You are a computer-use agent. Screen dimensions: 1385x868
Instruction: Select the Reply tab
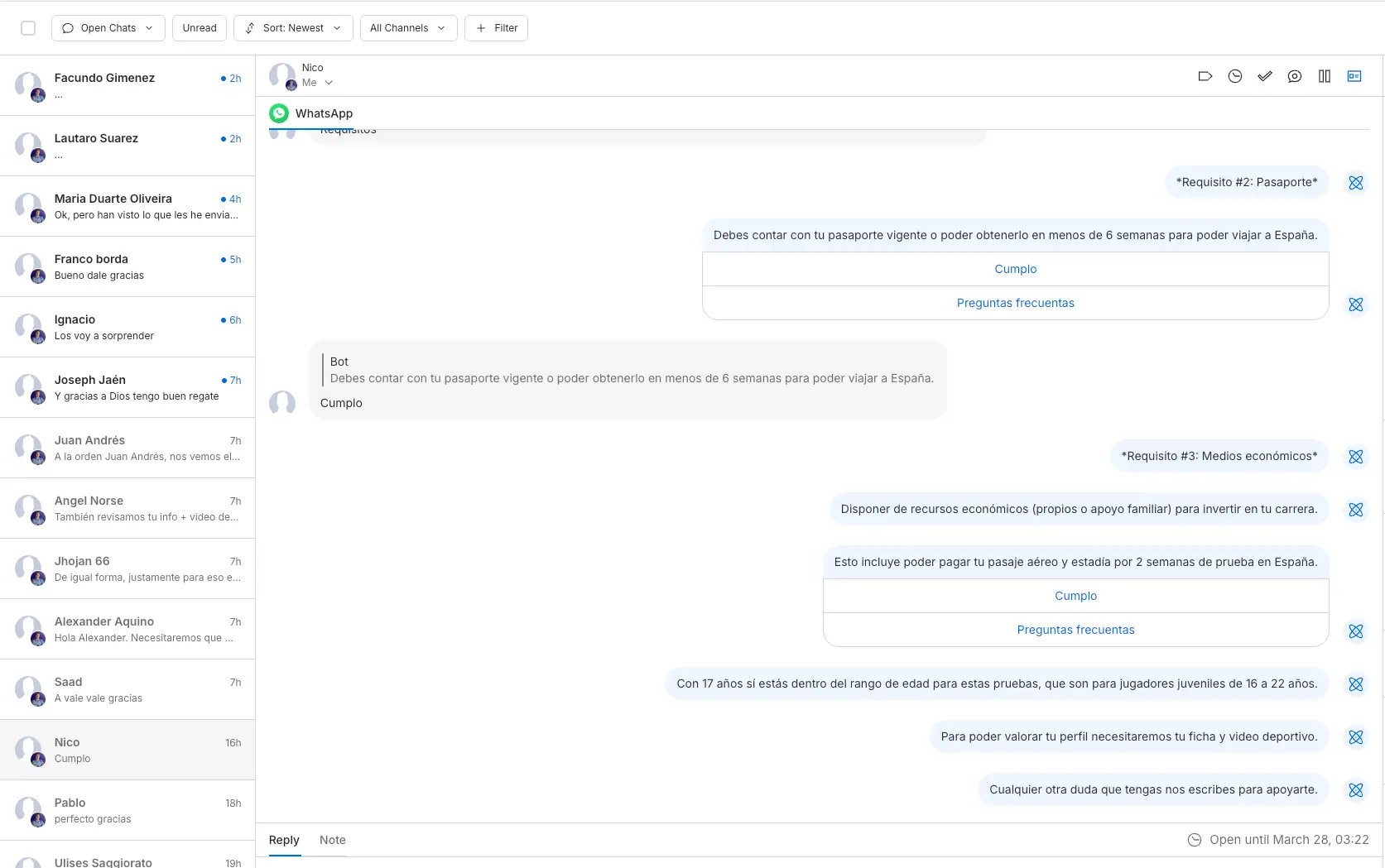pyautogui.click(x=284, y=840)
